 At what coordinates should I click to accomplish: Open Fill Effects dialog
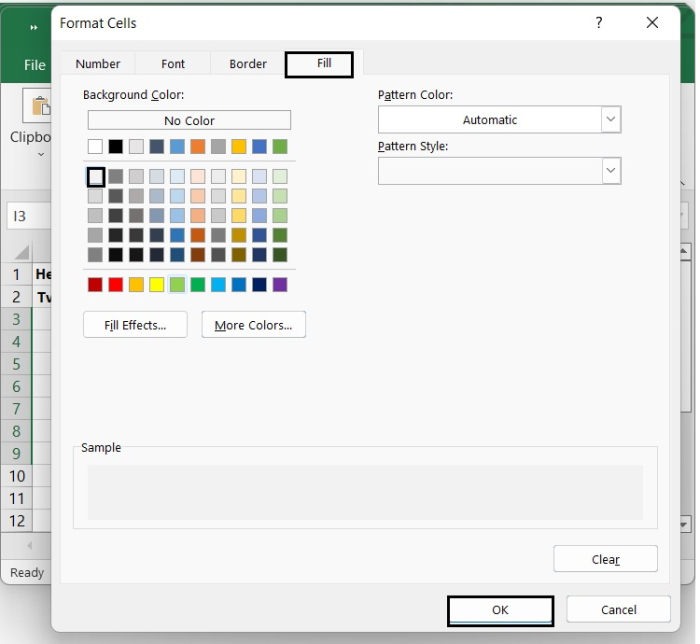coord(135,325)
